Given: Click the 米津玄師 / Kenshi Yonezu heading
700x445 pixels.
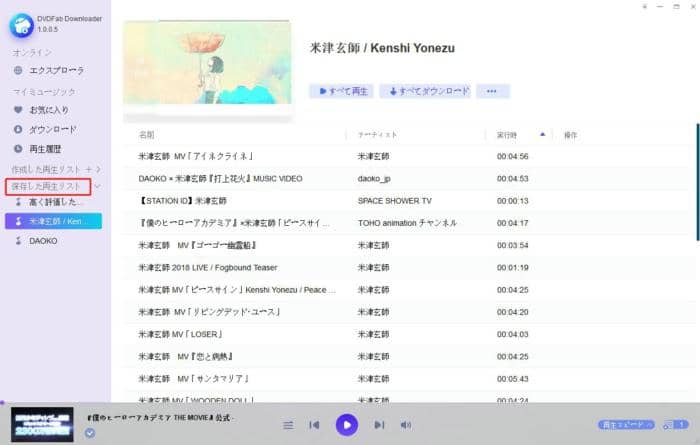Looking at the screenshot, I should point(382,48).
